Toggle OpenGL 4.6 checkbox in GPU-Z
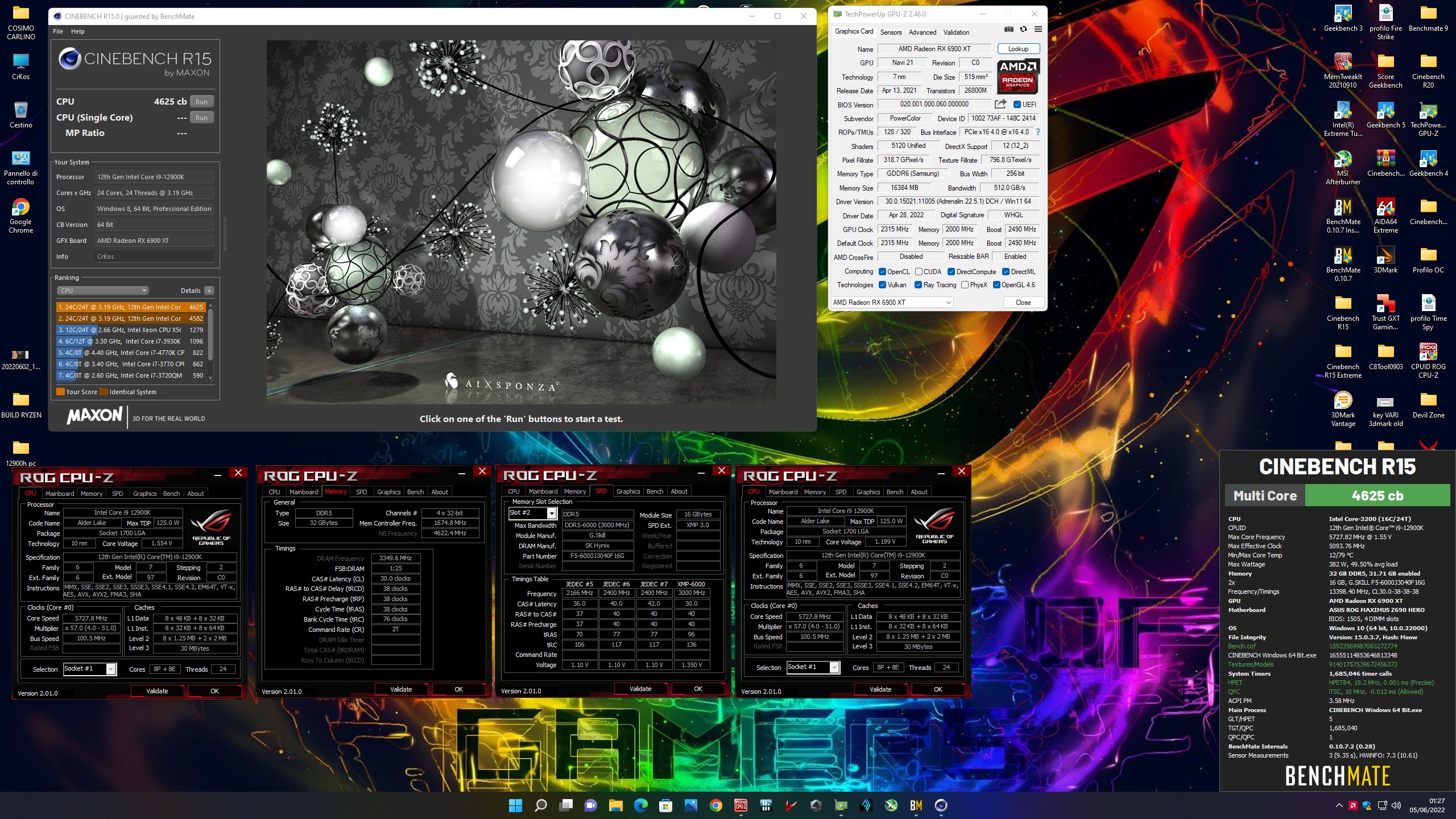Viewport: 1456px width, 819px height. pos(996,284)
